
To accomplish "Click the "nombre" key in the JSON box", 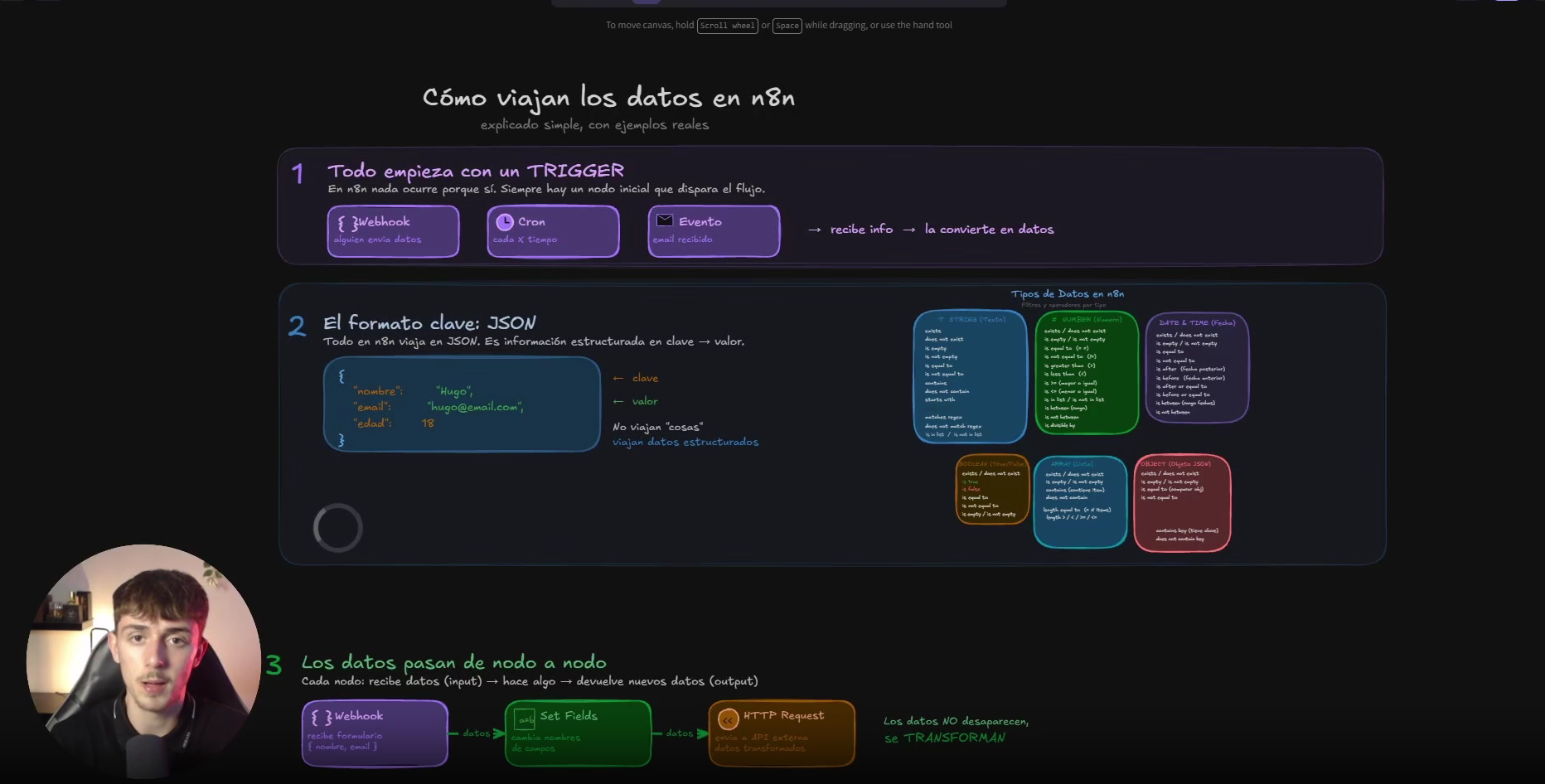I will [x=378, y=391].
